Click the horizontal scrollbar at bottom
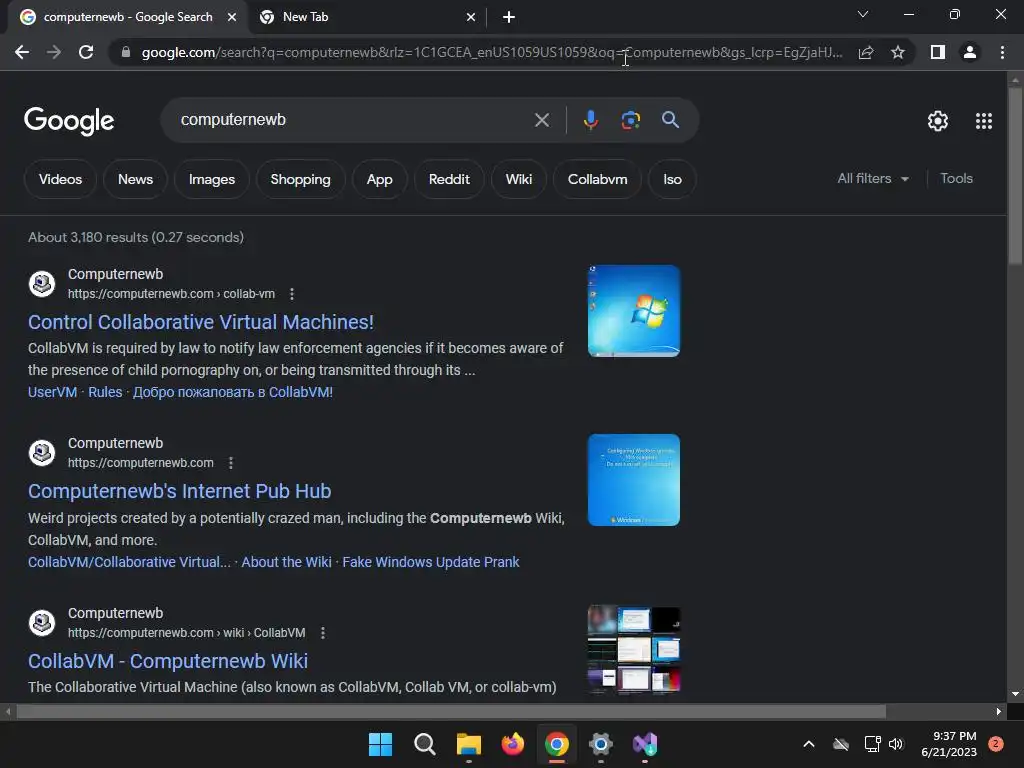 (451, 711)
